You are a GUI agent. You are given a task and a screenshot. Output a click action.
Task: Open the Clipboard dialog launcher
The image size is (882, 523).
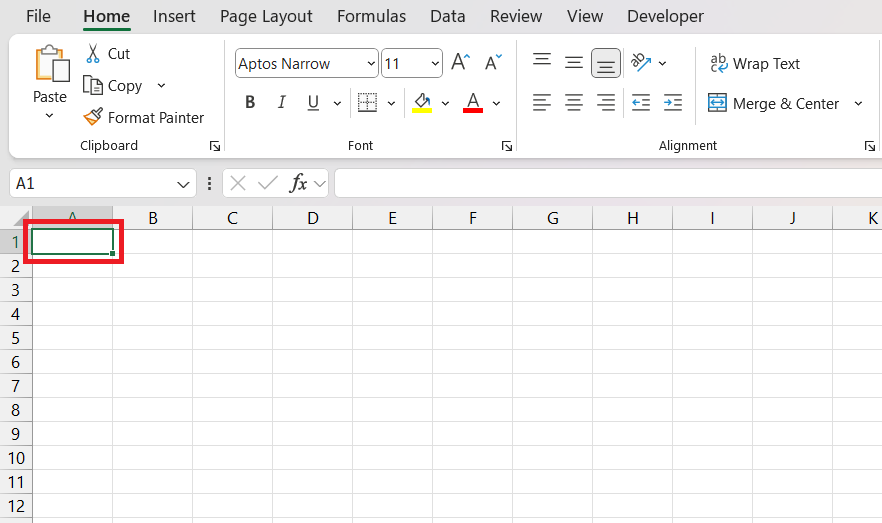pyautogui.click(x=215, y=146)
